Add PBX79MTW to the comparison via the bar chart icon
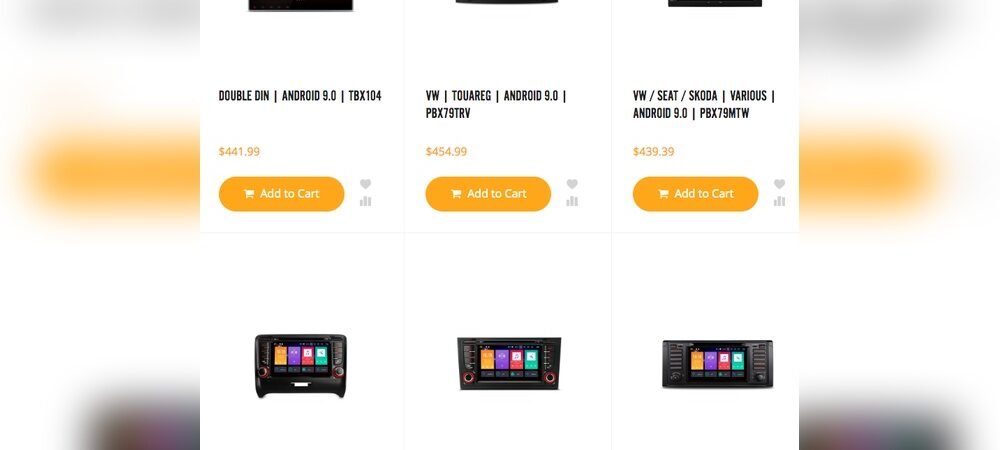 pyautogui.click(x=779, y=201)
